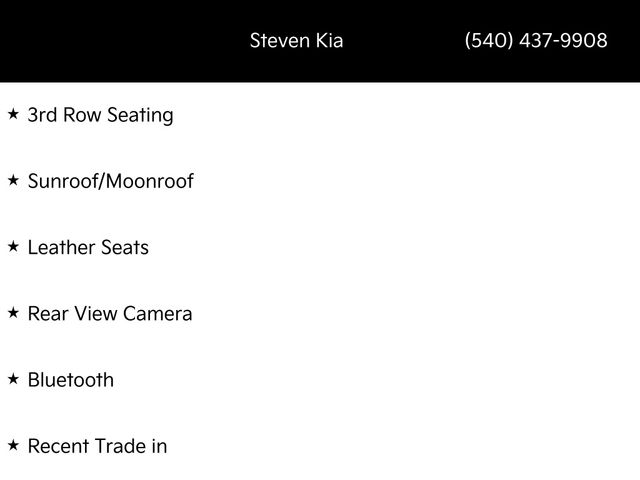
Task: Click the word Seating in the first feature
Action: (139, 115)
